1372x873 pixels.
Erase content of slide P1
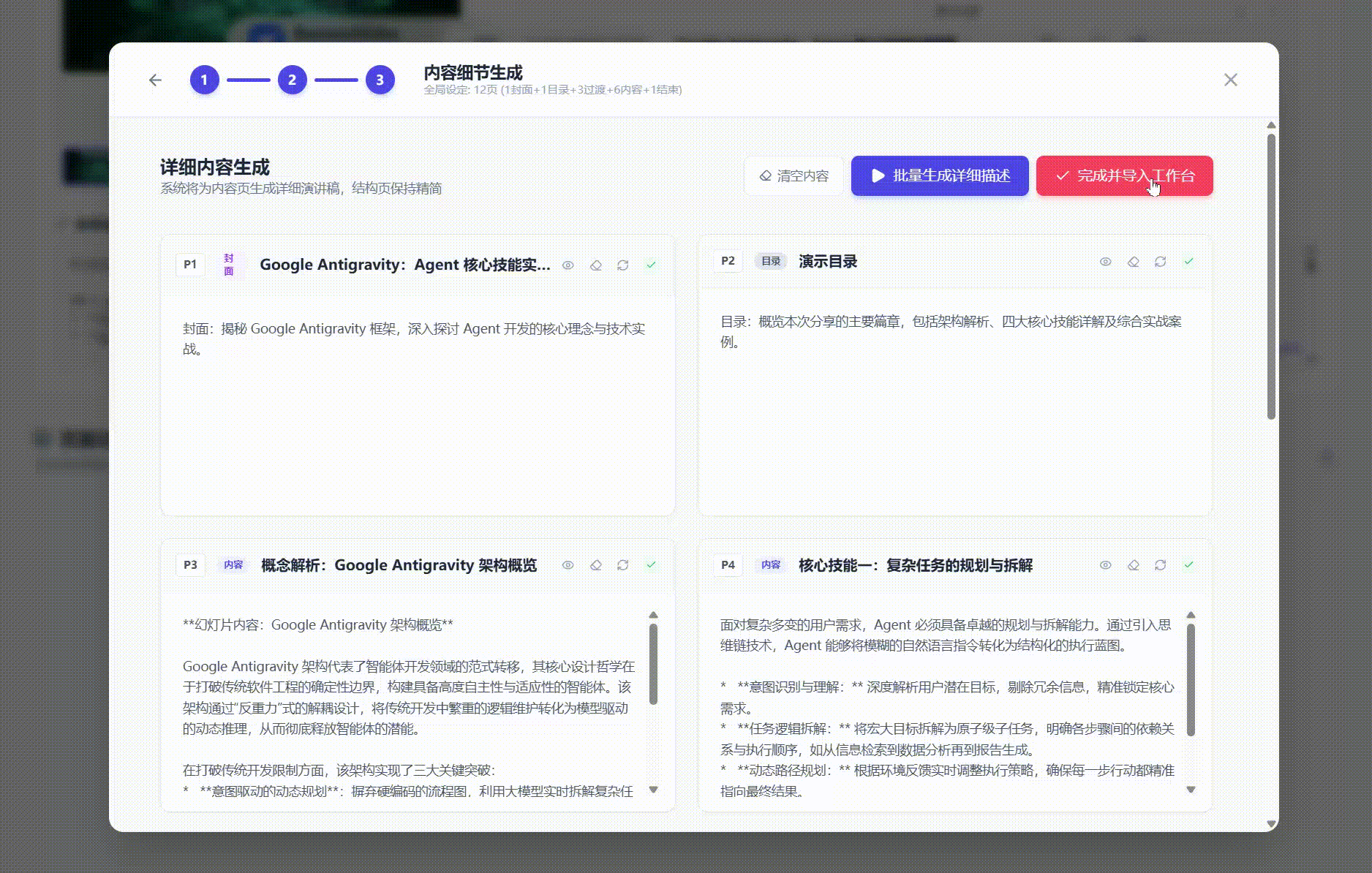pos(596,265)
